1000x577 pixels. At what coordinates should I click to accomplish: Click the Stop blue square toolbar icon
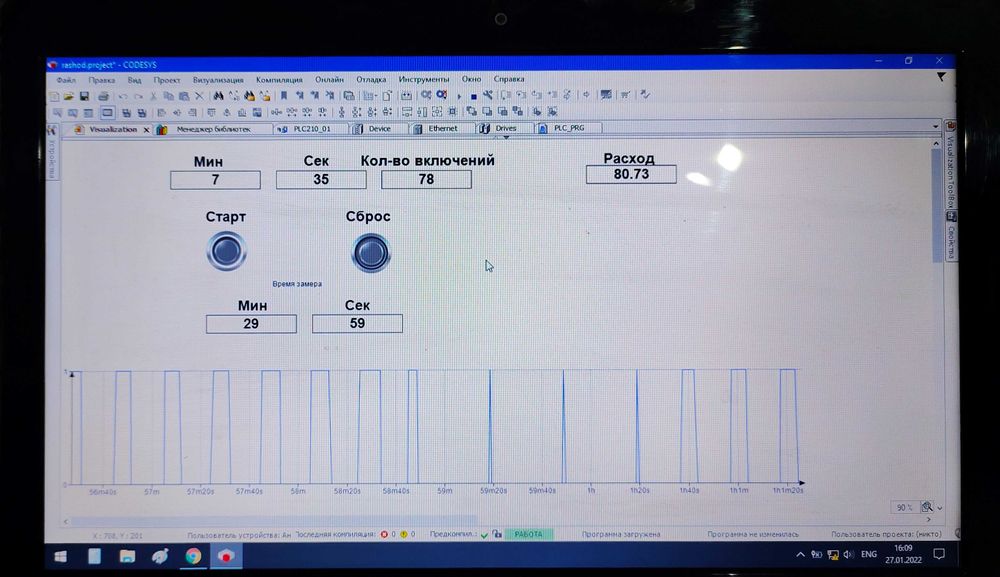click(474, 96)
